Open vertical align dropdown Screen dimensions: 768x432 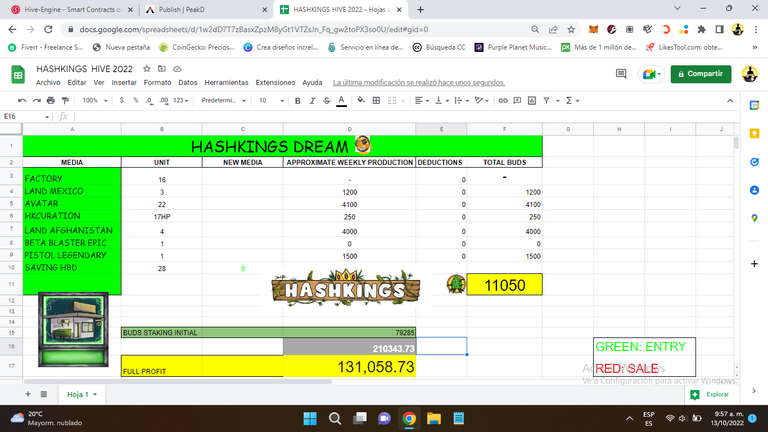(442, 100)
